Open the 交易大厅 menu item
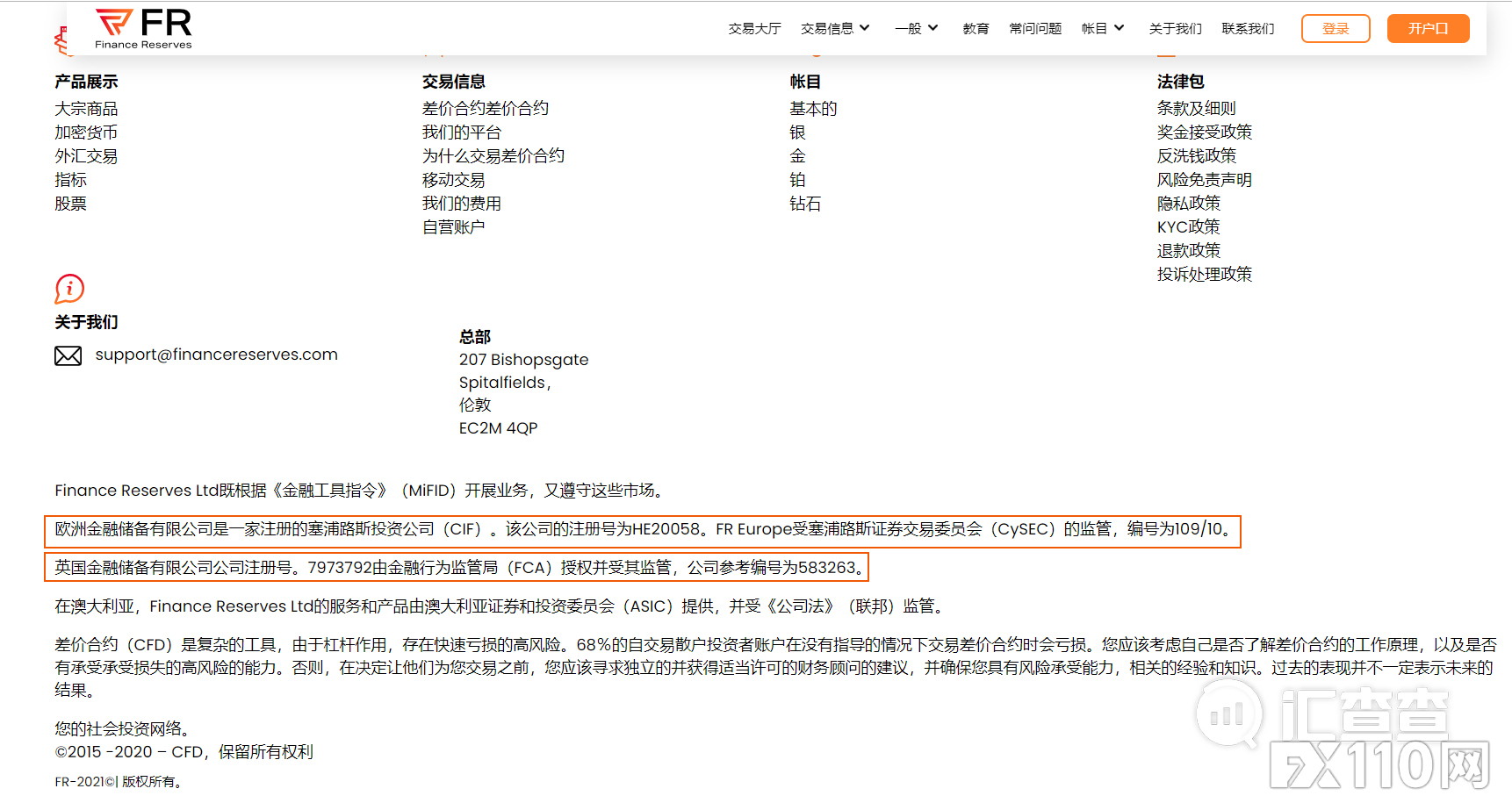Screen dimensions: 1512x803 click(754, 29)
